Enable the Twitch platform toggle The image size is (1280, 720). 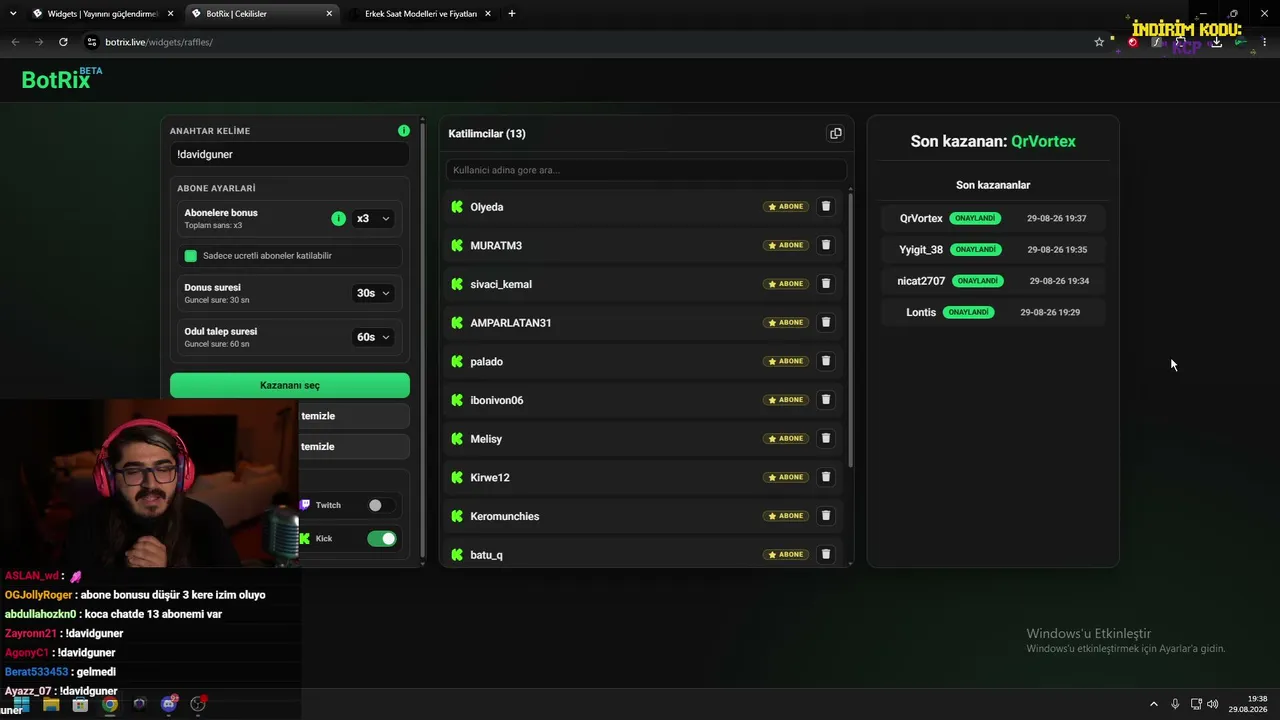pos(381,505)
